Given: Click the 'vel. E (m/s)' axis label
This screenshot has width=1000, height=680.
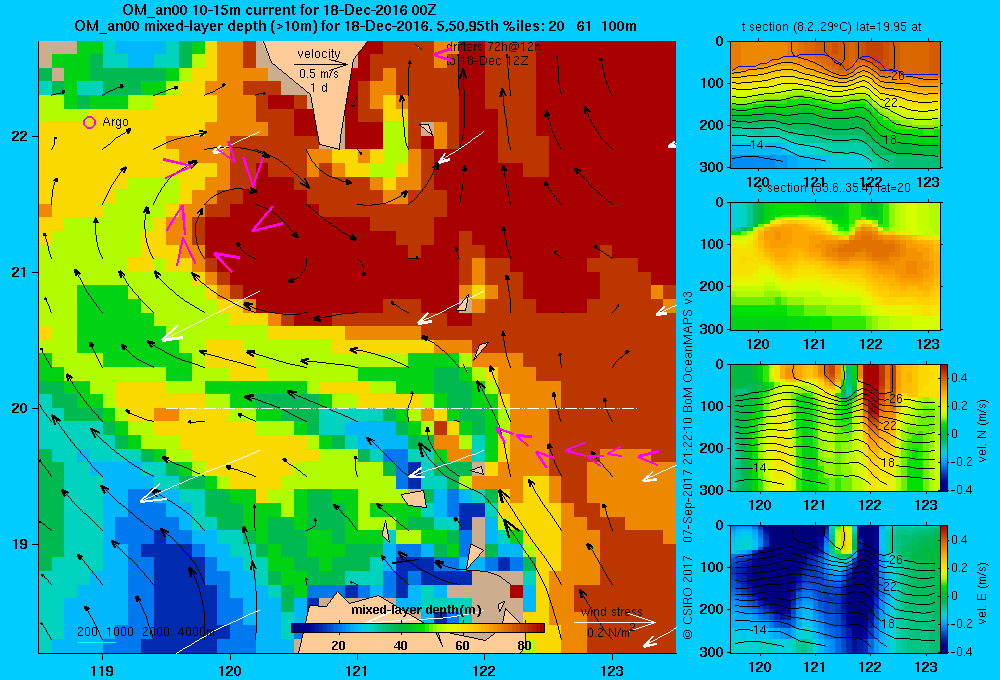Looking at the screenshot, I should pyautogui.click(x=983, y=592).
